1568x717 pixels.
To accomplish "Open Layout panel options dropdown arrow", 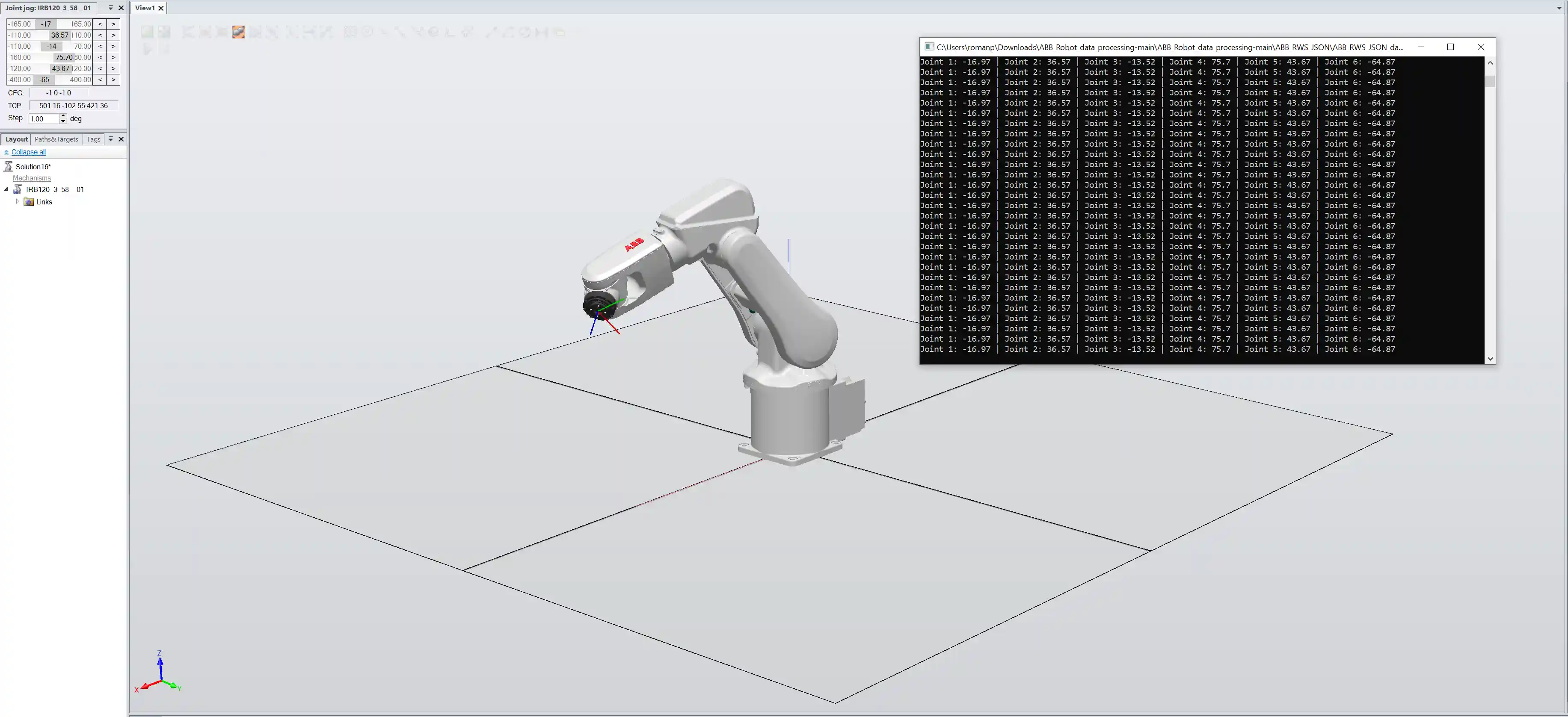I will point(110,139).
